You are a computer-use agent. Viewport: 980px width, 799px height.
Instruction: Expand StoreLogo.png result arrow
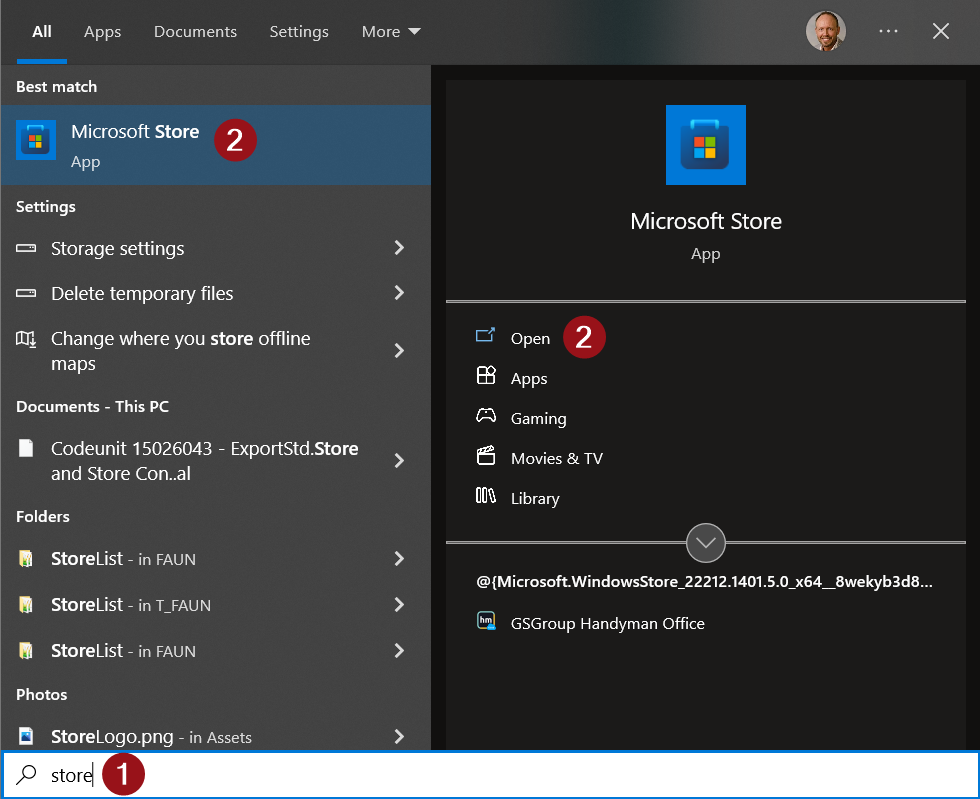click(x=399, y=736)
